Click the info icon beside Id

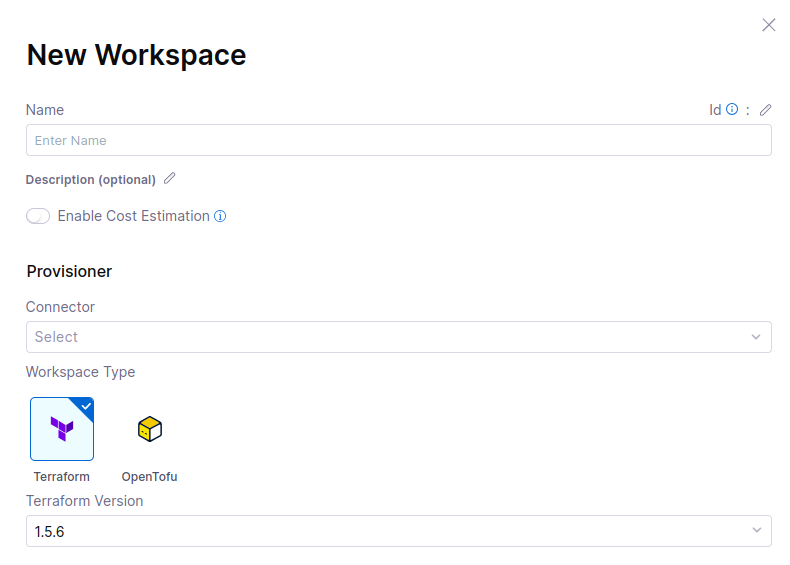(x=732, y=110)
